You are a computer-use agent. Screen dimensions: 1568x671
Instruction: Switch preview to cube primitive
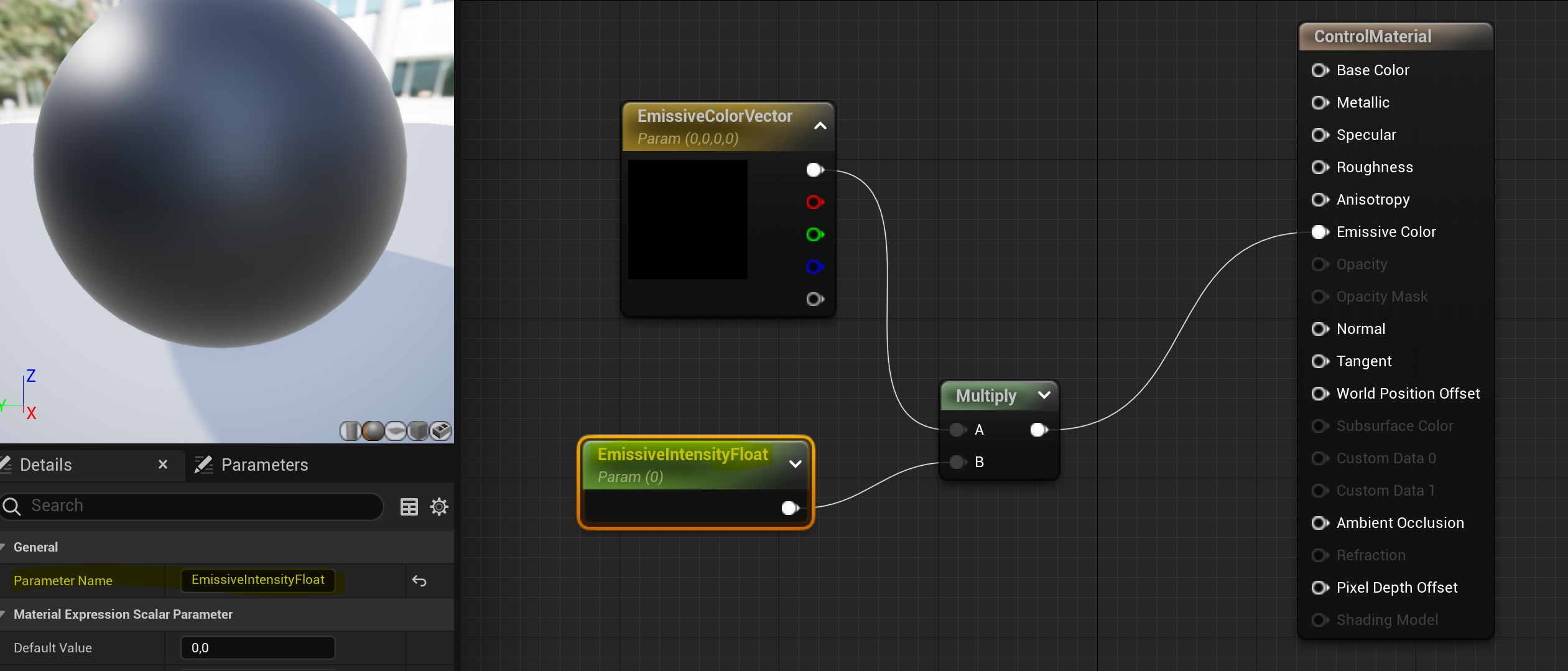click(x=418, y=430)
